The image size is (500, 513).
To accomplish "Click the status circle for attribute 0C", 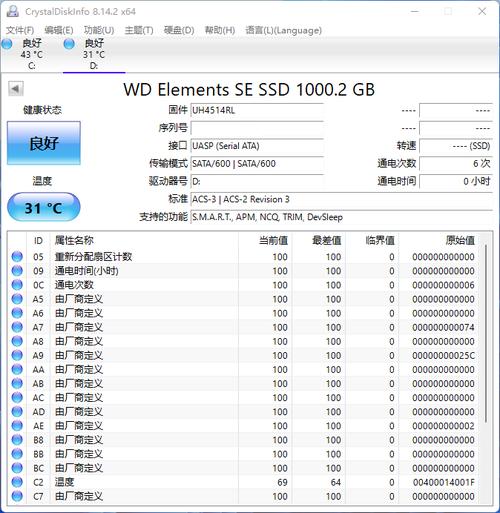I will [x=17, y=285].
